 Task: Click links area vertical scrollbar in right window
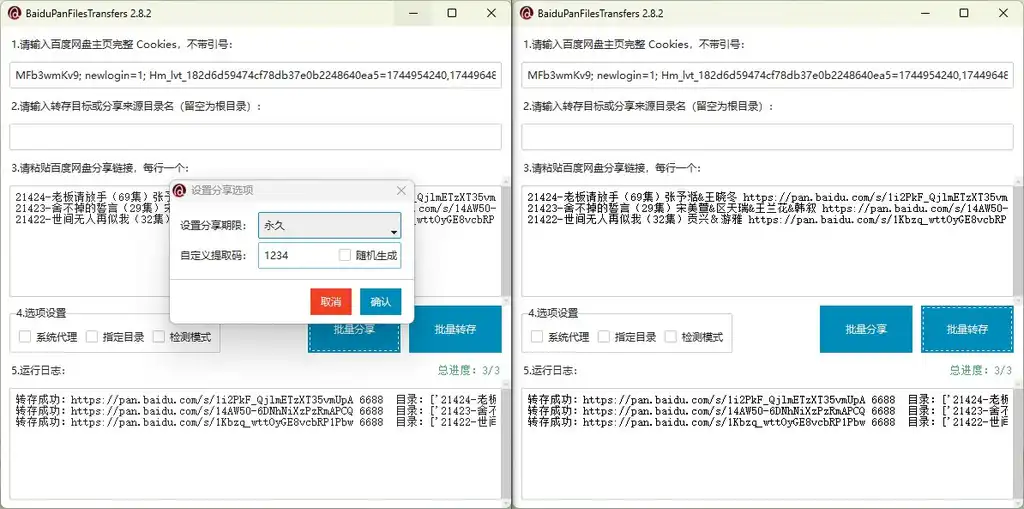tap(1017, 240)
